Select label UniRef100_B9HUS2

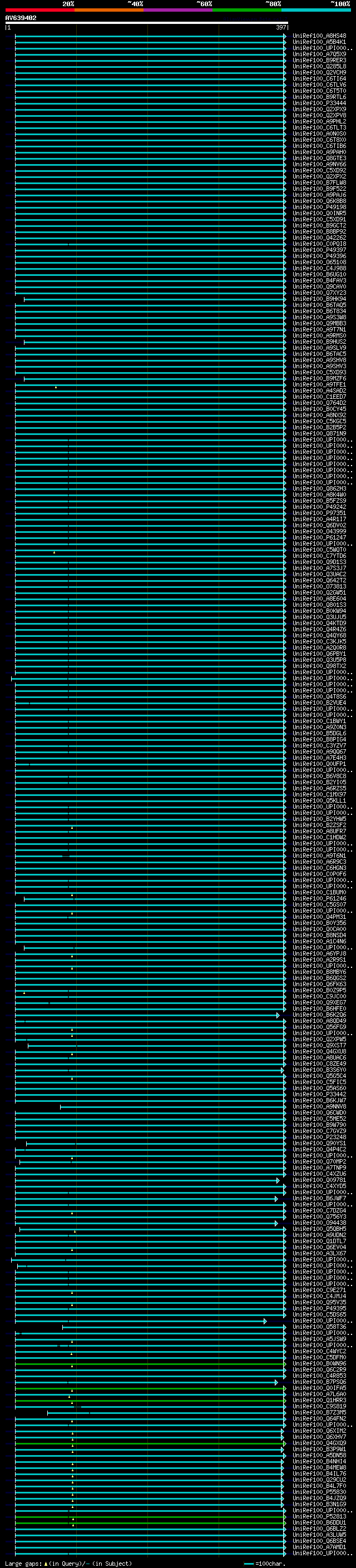coord(319,342)
